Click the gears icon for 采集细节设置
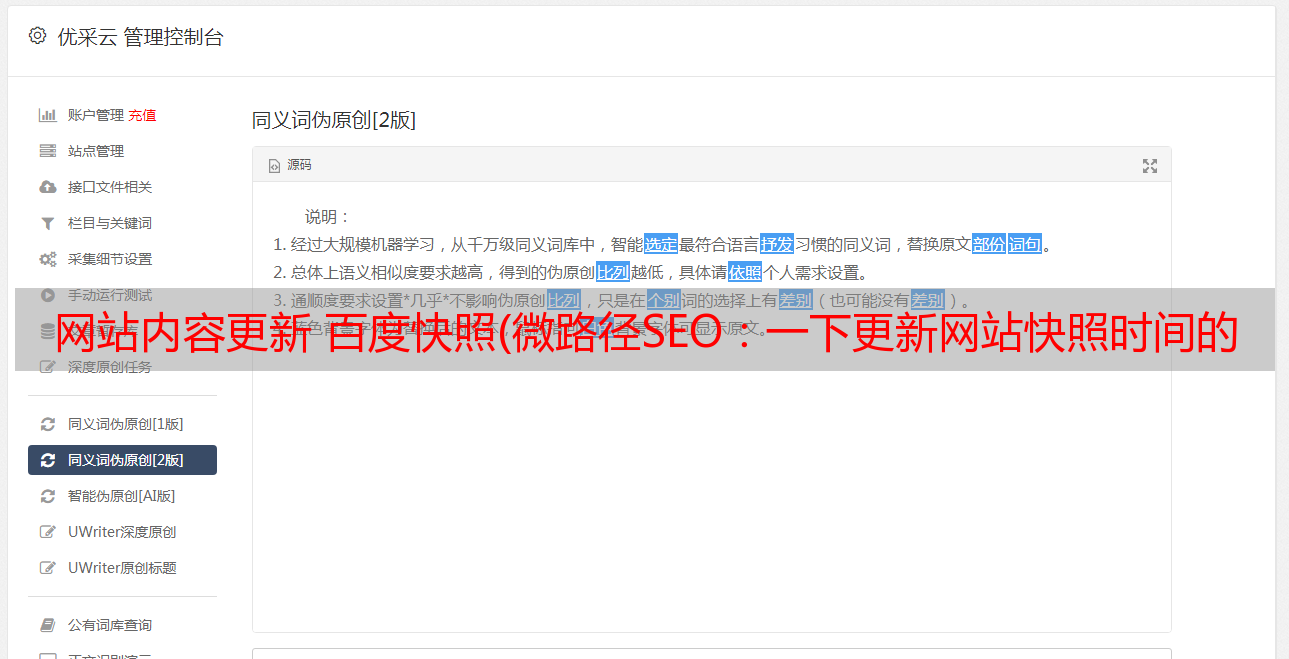 pyautogui.click(x=47, y=259)
